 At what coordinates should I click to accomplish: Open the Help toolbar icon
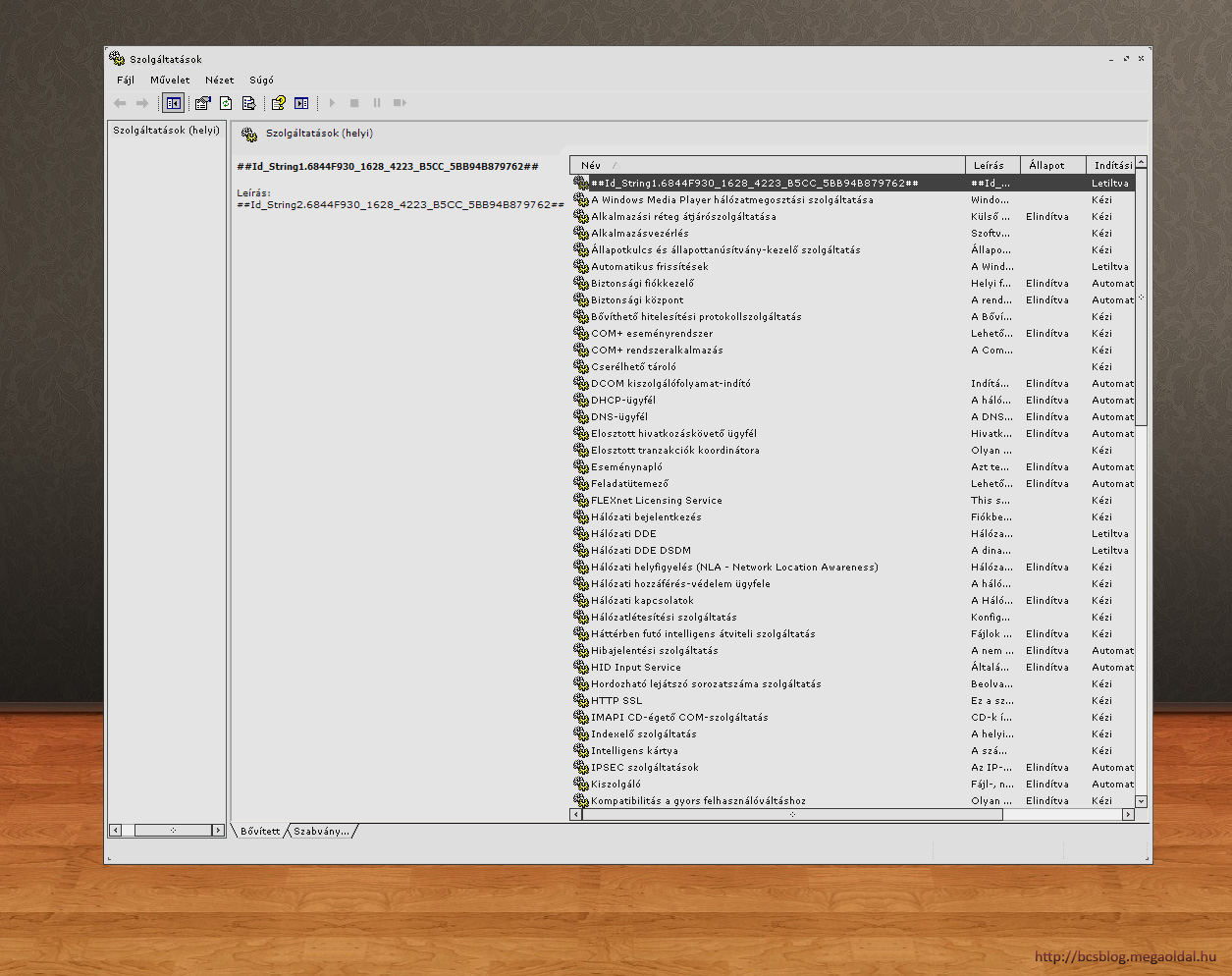point(279,103)
